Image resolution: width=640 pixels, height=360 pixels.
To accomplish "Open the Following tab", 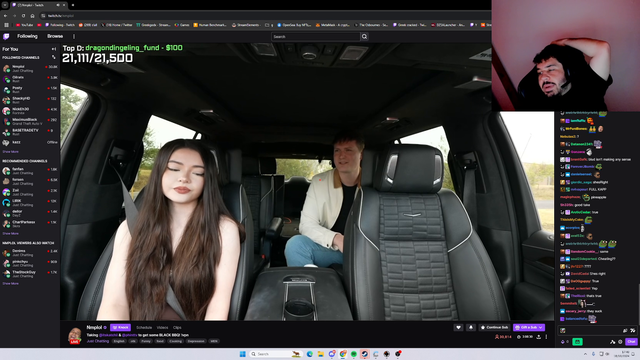I will (27, 36).
